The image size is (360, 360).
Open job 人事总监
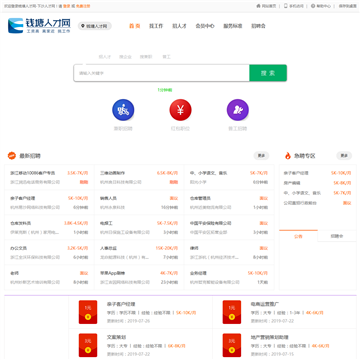[108, 248]
